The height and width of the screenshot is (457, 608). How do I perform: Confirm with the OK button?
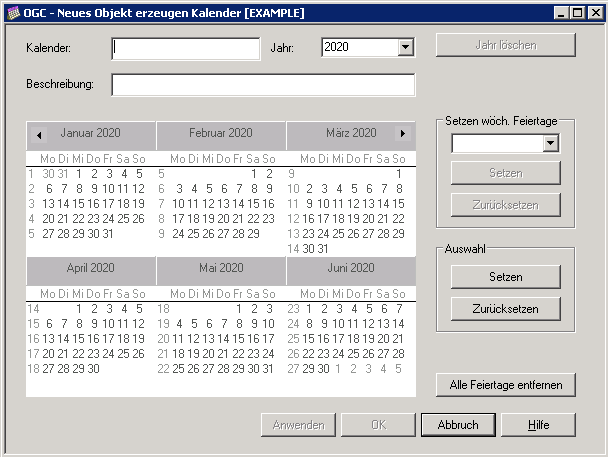click(378, 425)
